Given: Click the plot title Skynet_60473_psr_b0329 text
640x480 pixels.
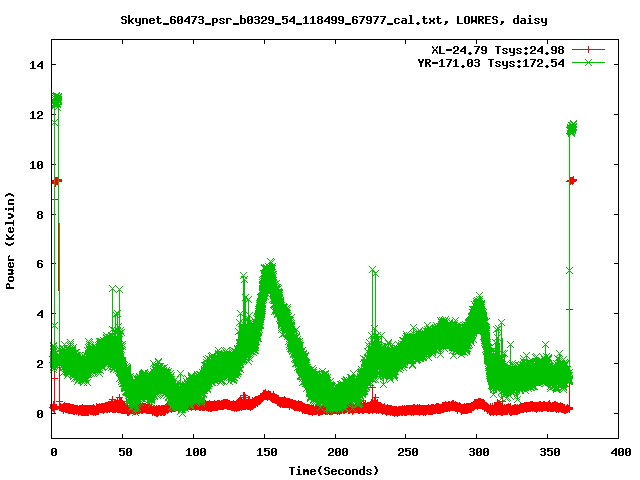Looking at the screenshot, I should click(334, 20).
